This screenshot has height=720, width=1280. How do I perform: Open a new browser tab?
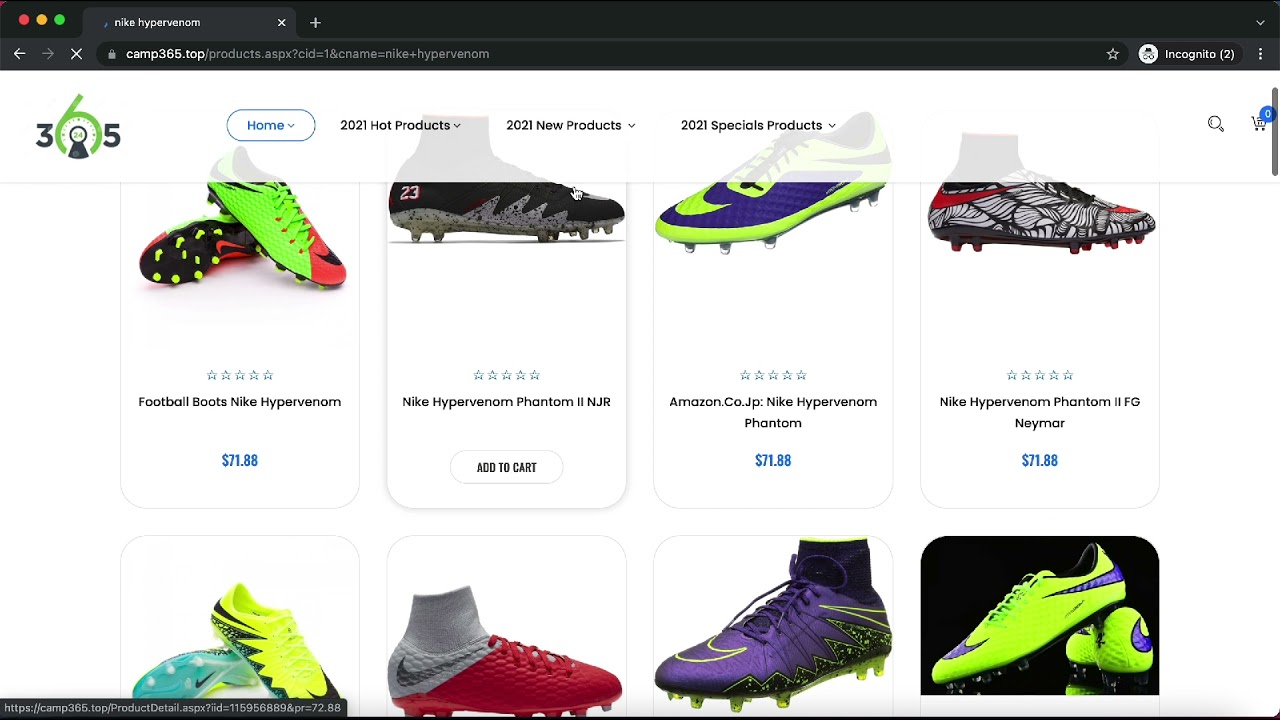coord(315,22)
